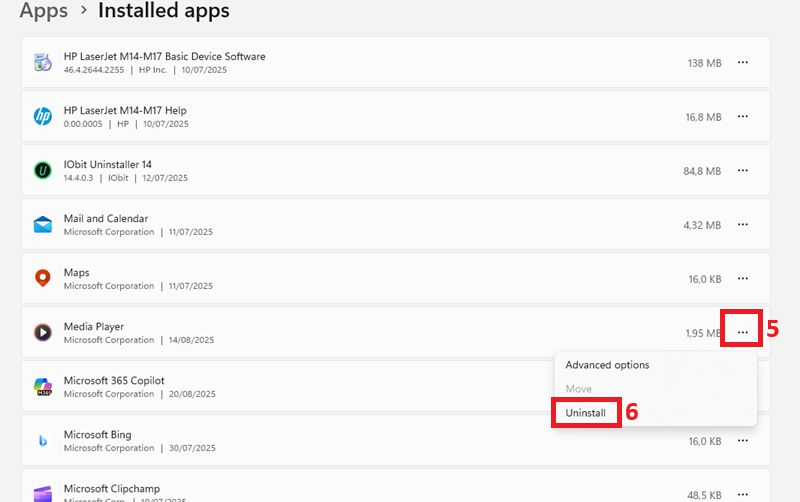Viewport: 800px width, 502px height.
Task: Click the Microsoft 365 Copilot icon
Action: (x=43, y=386)
